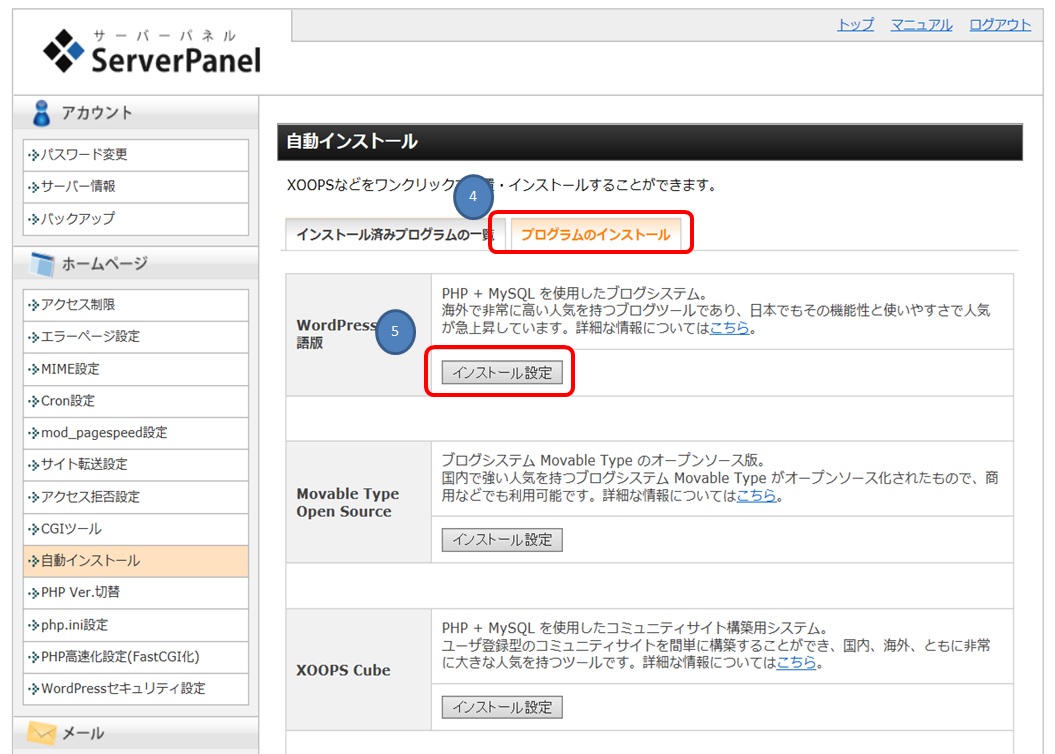1055x754 pixels.
Task: Switch to プログラムのインストール tab
Action: point(595,235)
